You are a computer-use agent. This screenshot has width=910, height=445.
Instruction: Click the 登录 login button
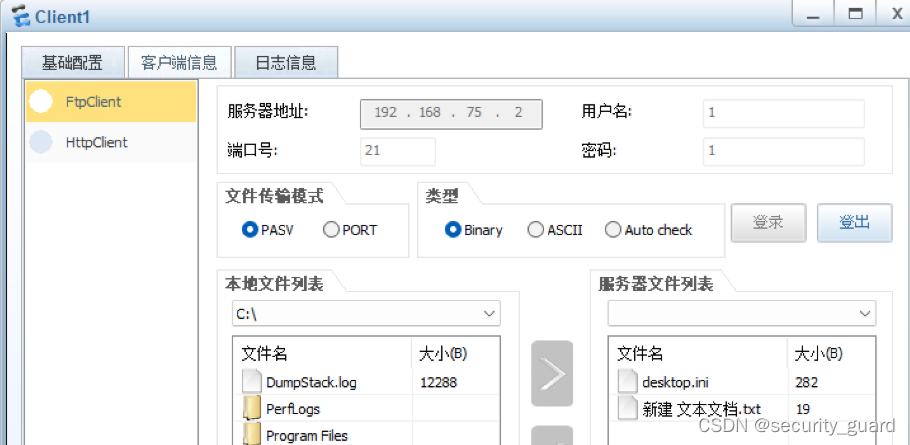pos(768,222)
